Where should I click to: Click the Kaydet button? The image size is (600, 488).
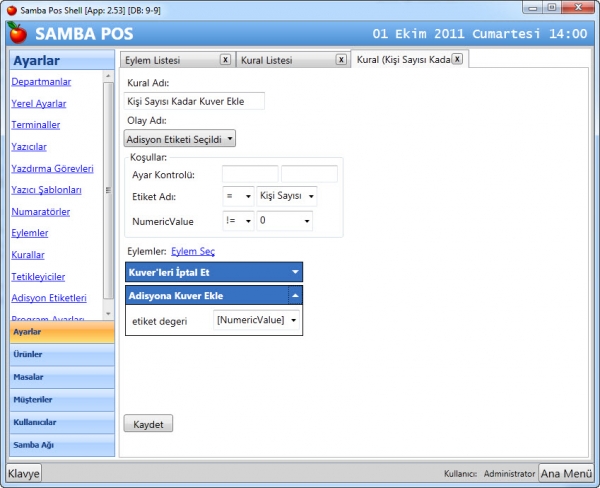(148, 424)
